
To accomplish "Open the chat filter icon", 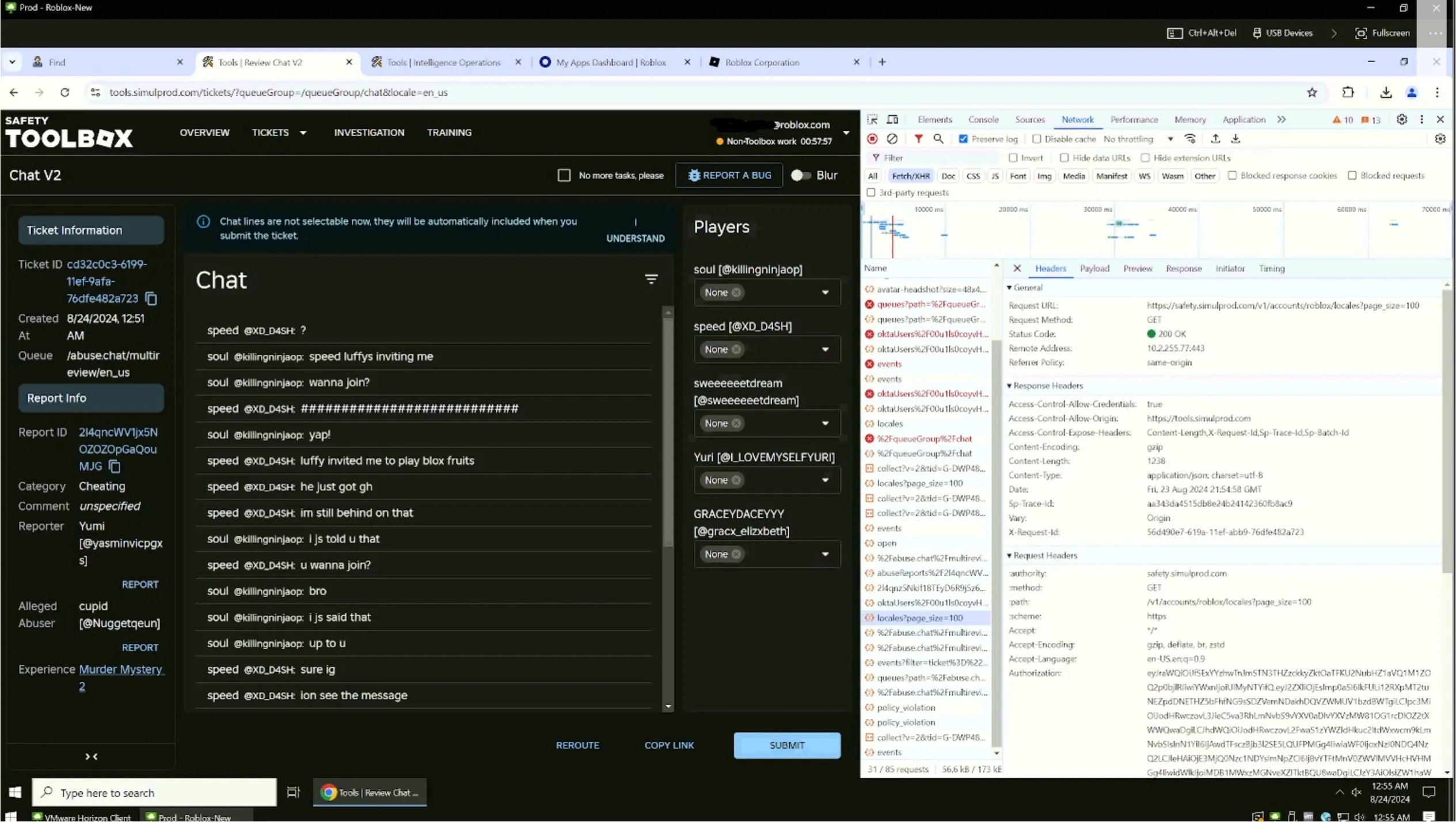I will point(651,279).
